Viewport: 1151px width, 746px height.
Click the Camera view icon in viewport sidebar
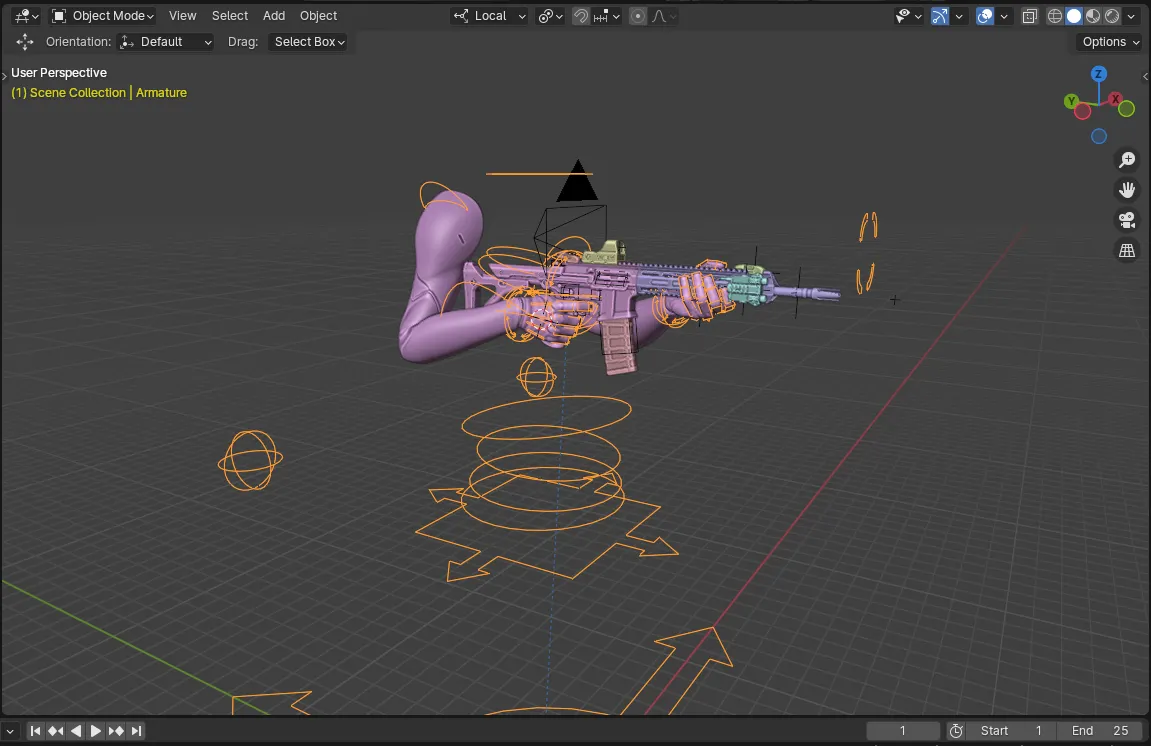1127,219
